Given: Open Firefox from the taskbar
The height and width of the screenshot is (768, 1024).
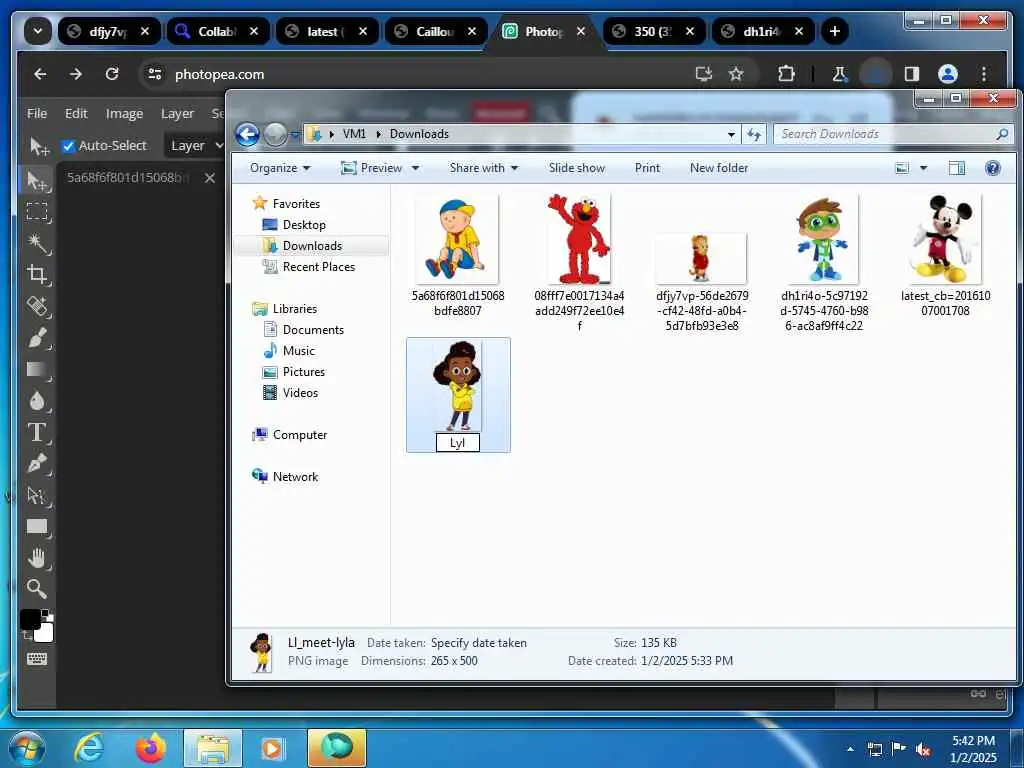Looking at the screenshot, I should click(x=151, y=748).
